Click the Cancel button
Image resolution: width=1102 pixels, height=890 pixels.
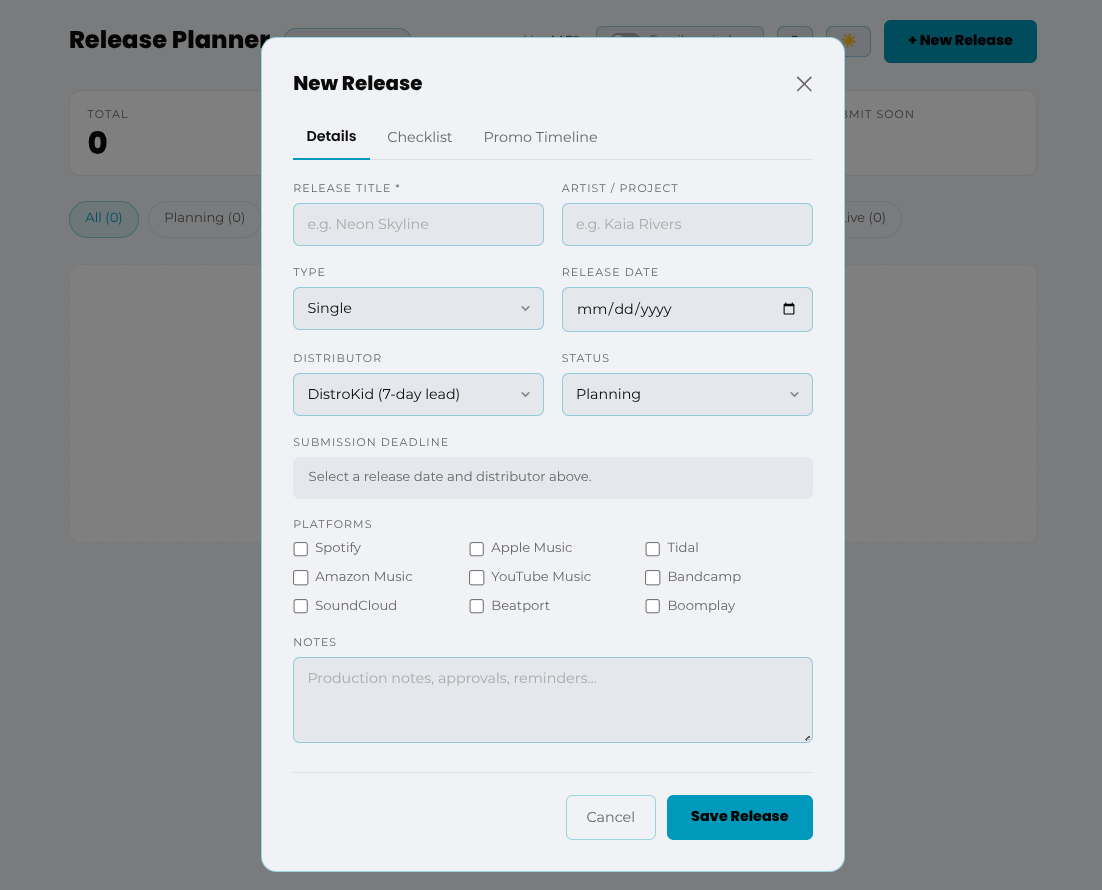coord(610,817)
